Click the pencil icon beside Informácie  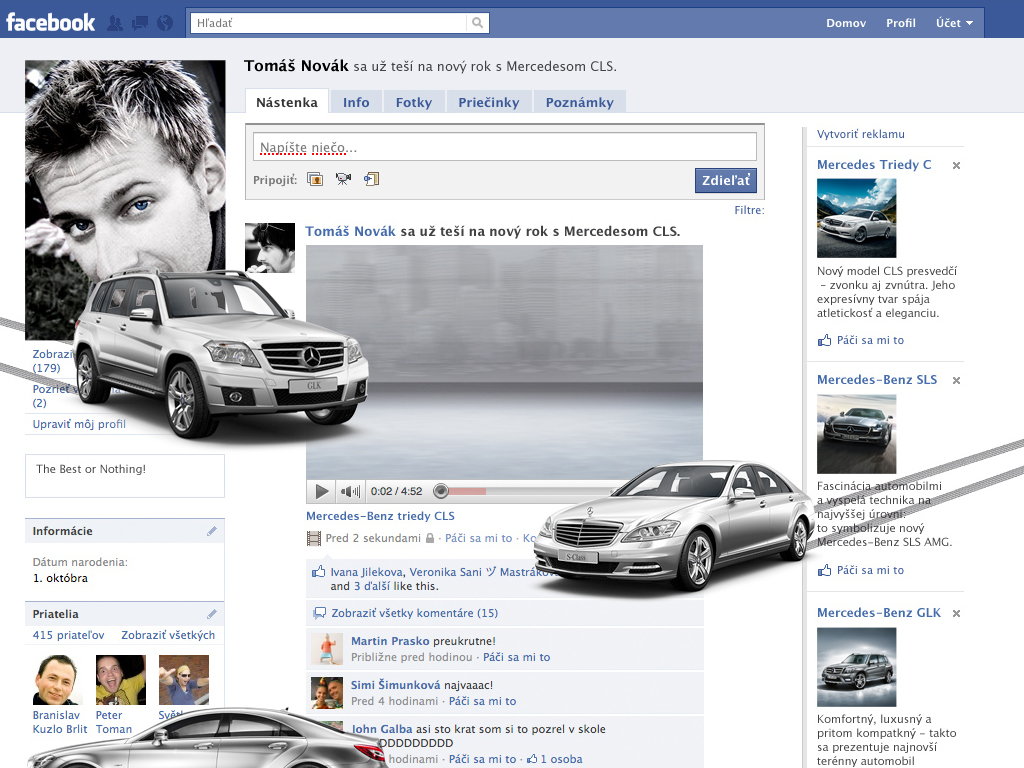point(212,531)
